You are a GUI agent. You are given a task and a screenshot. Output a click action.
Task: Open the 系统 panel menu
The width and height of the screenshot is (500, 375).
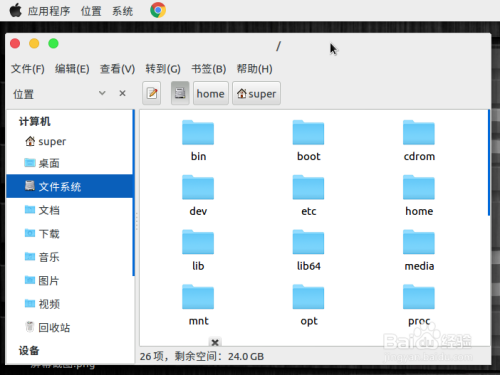pos(122,11)
